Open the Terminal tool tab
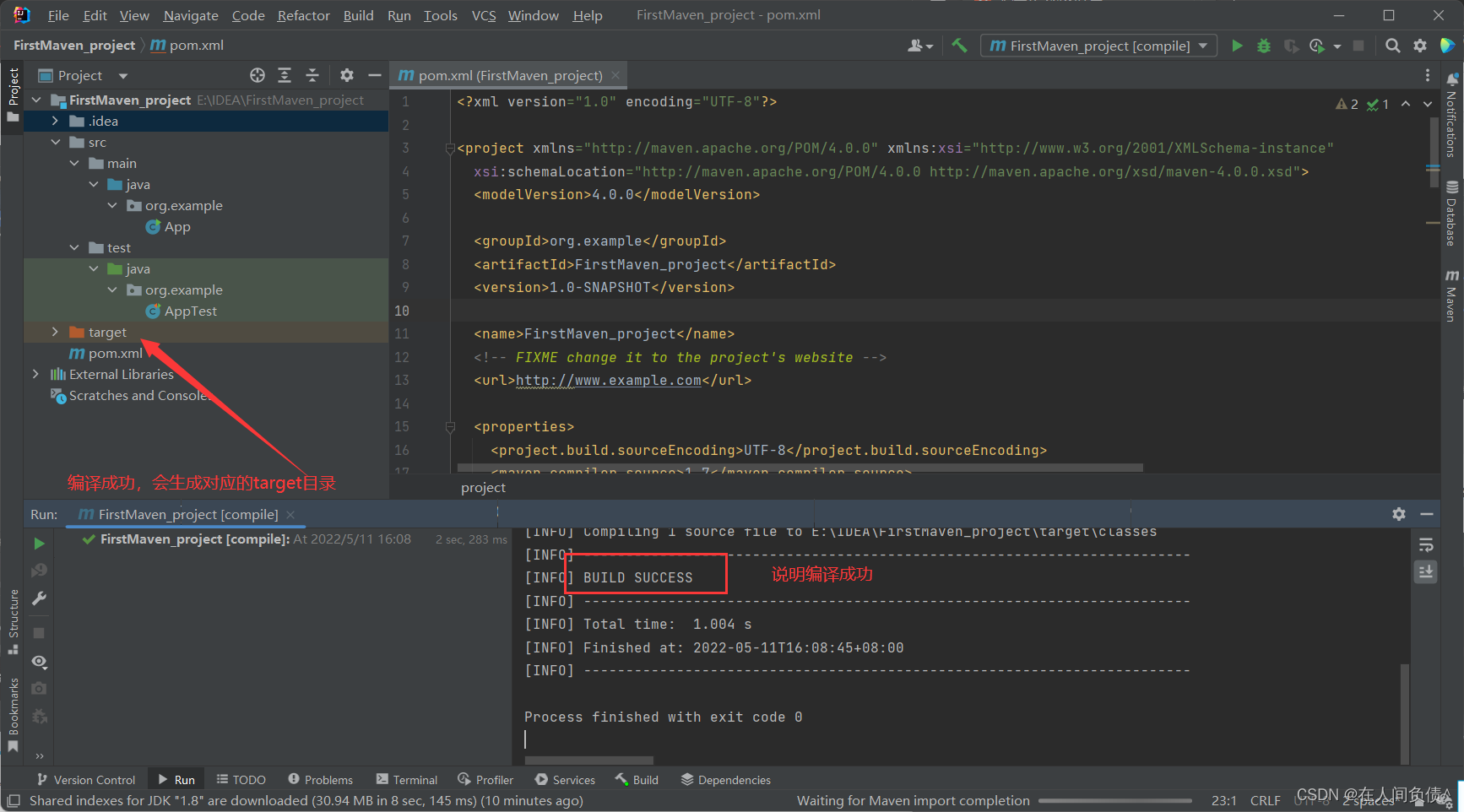This screenshot has height=812, width=1464. pos(407,780)
